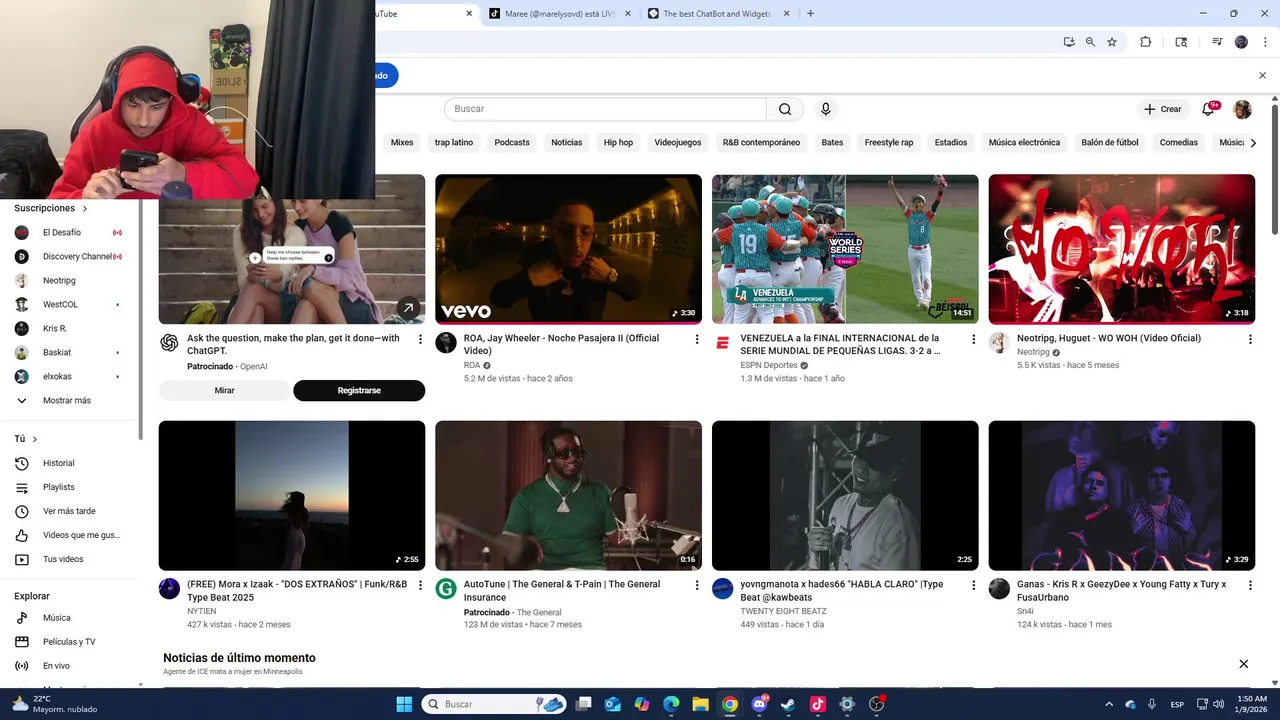Open options for ROA Noche Pasajera II video

[697, 339]
